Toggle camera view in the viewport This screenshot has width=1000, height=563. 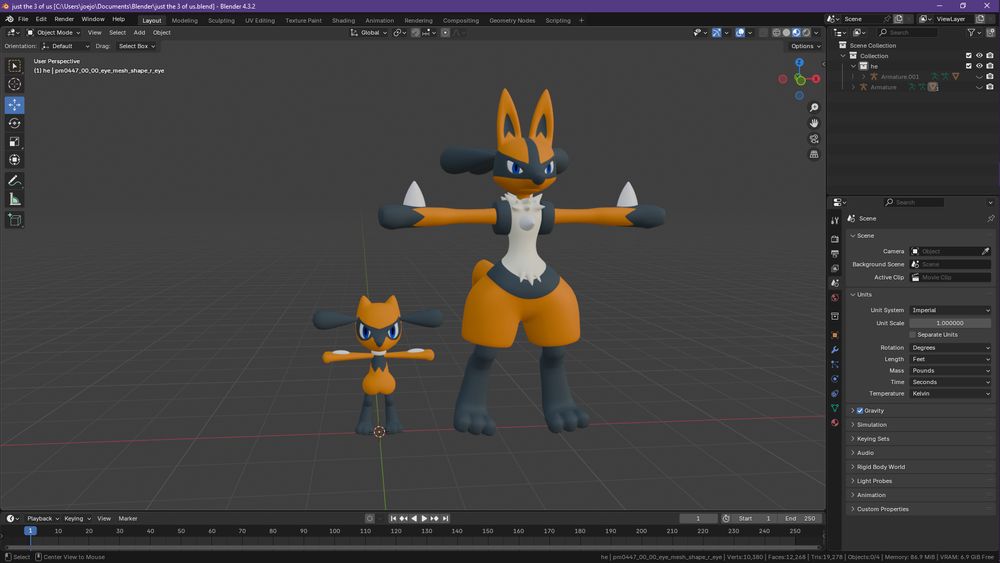[x=814, y=139]
